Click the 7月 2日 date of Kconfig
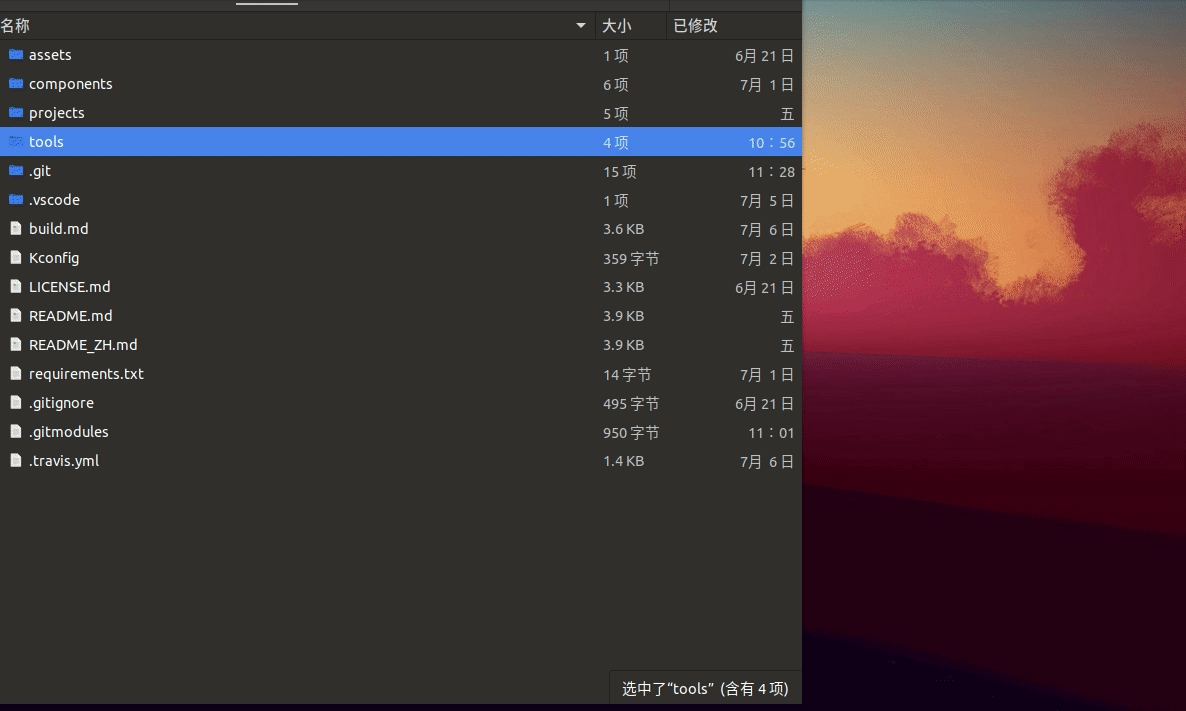The width and height of the screenshot is (1186, 711). coord(767,259)
